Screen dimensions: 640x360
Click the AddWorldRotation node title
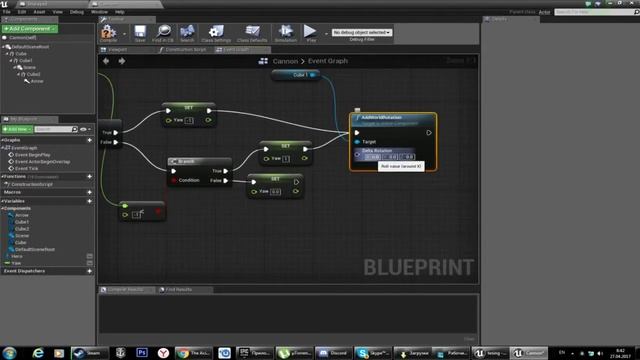(x=381, y=117)
